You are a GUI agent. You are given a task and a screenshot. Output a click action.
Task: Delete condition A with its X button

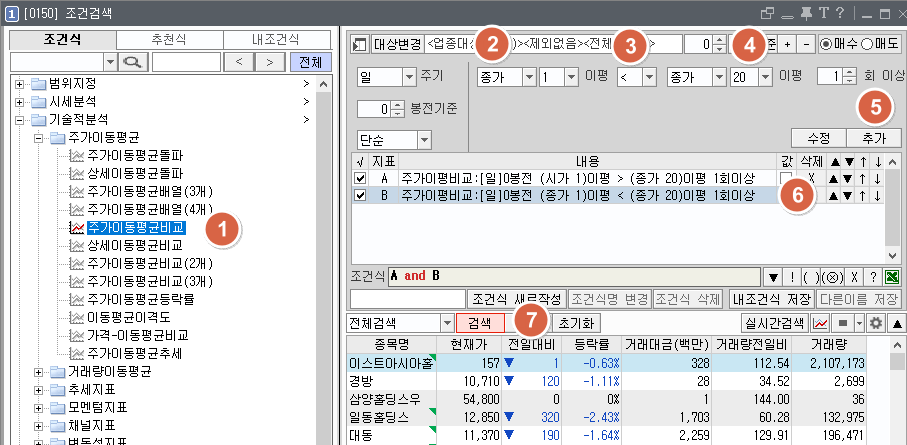tap(811, 178)
